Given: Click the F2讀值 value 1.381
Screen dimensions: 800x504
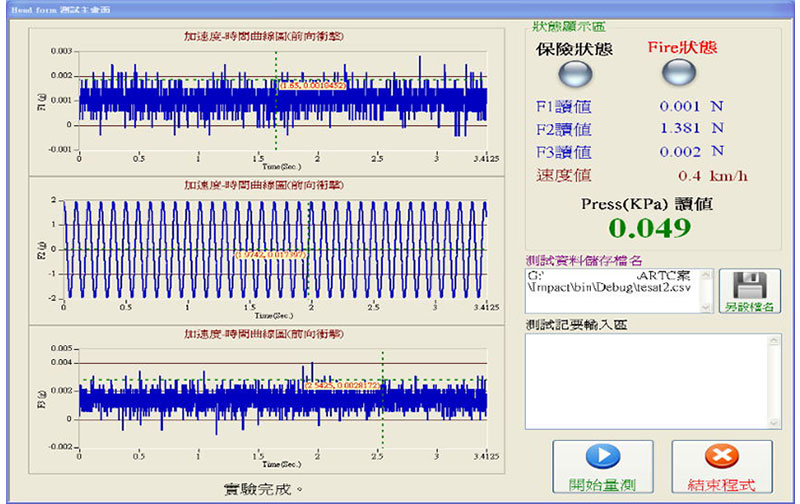Looking at the screenshot, I should (x=679, y=128).
